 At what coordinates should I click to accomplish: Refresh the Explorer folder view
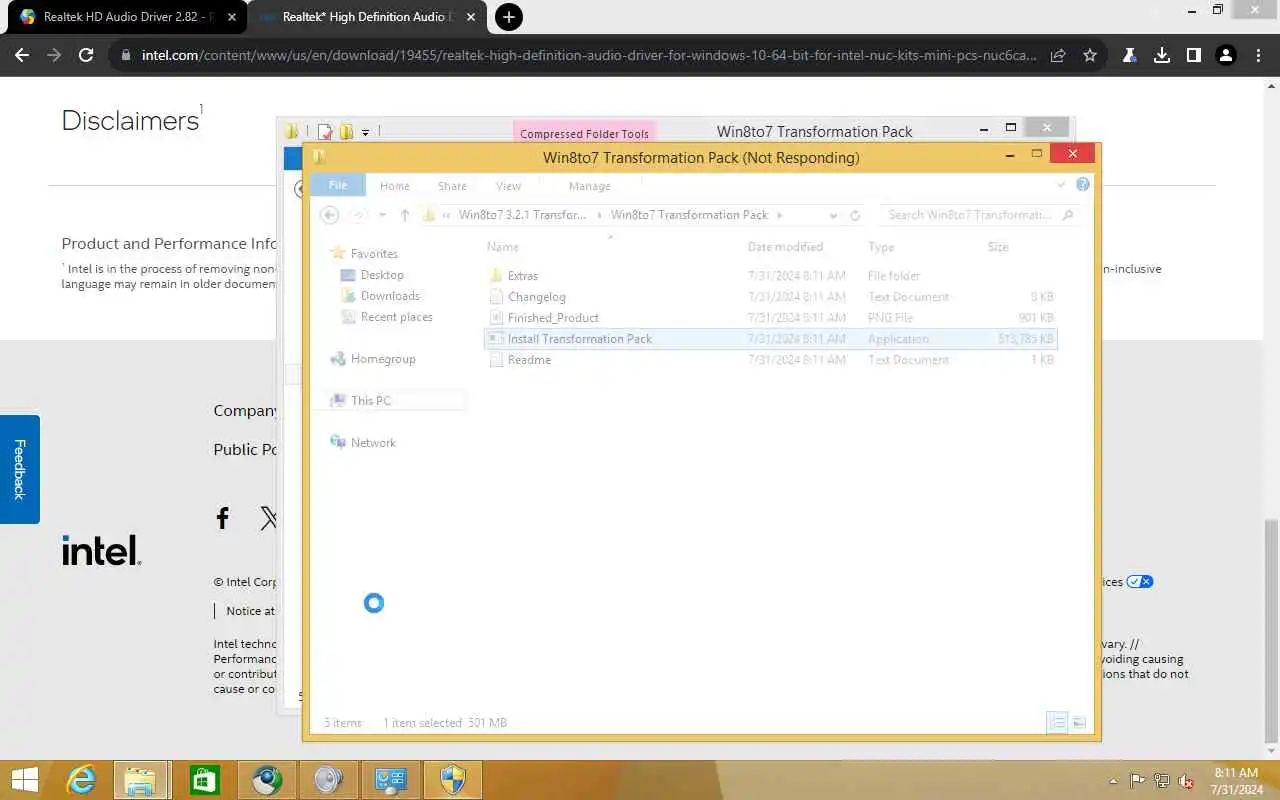[855, 215]
